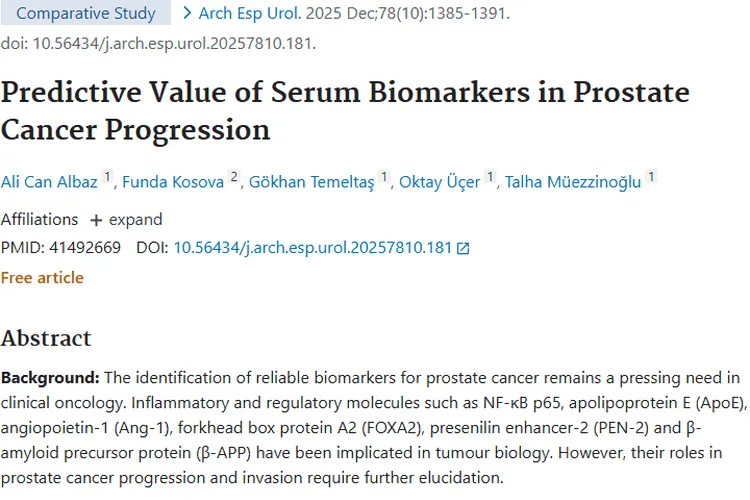Click the plus icon next to expand
The height and width of the screenshot is (500, 750).
pyautogui.click(x=96, y=220)
